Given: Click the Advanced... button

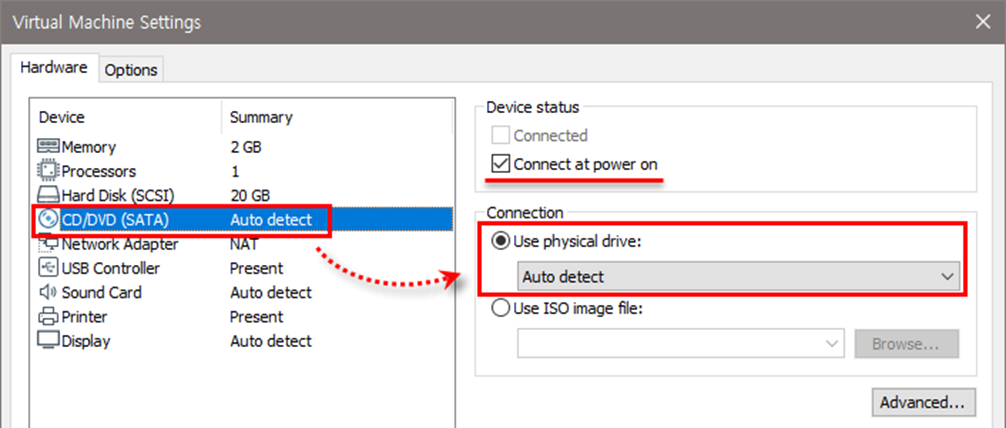Looking at the screenshot, I should tap(921, 402).
